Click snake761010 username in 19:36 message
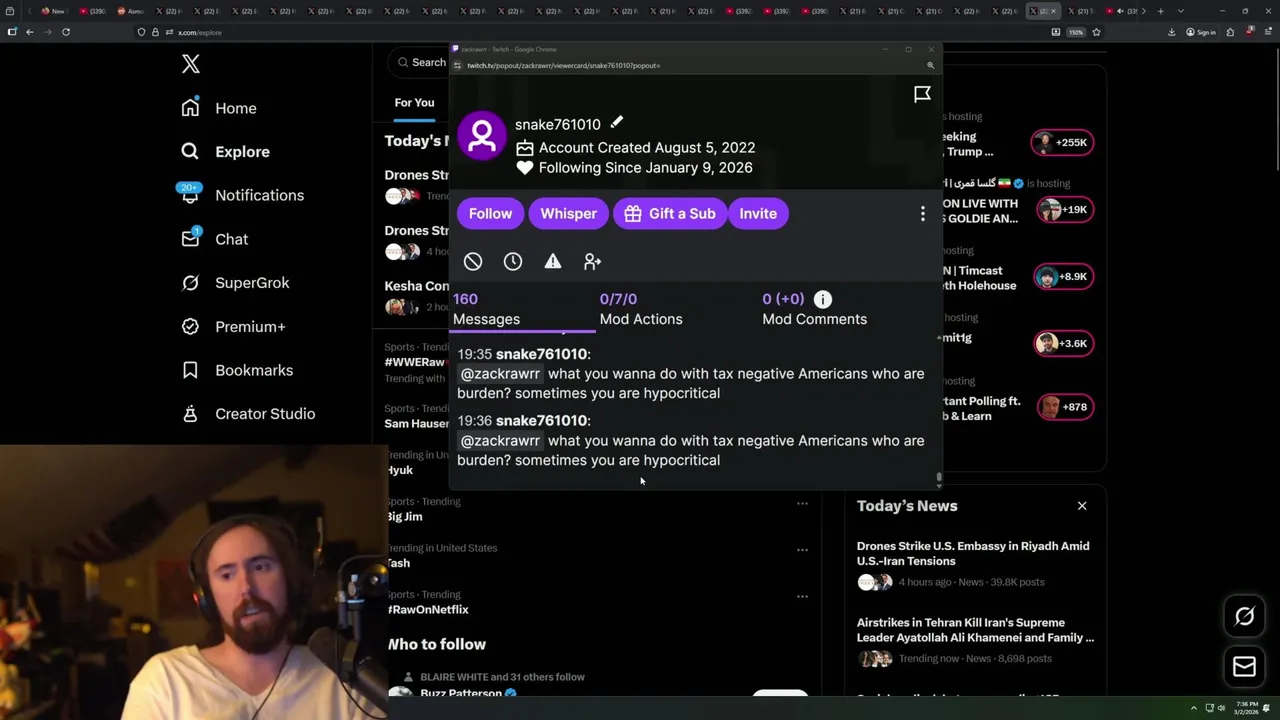The width and height of the screenshot is (1280, 720). [x=541, y=421]
